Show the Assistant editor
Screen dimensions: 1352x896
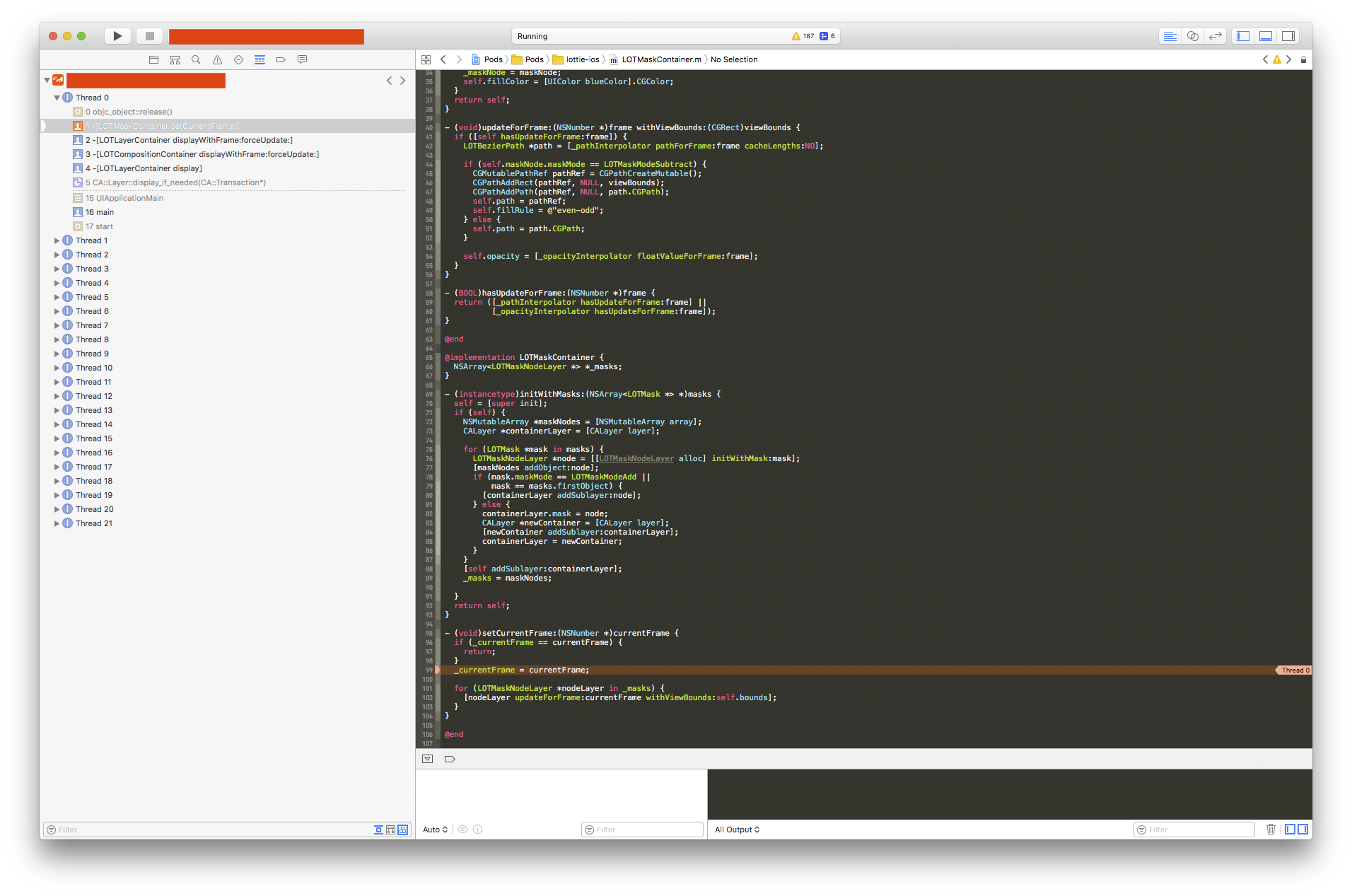click(x=1193, y=36)
